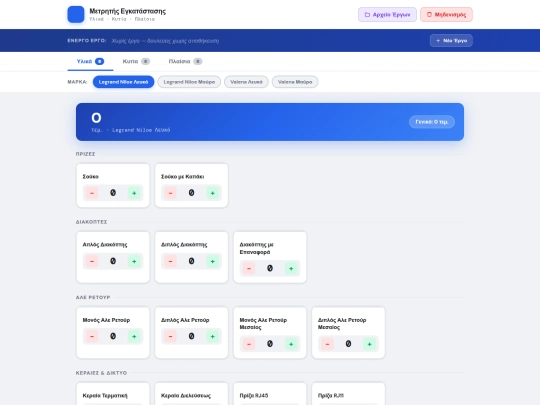Select the Valena Λευκό brand
This screenshot has width=540, height=405.
tap(246, 82)
